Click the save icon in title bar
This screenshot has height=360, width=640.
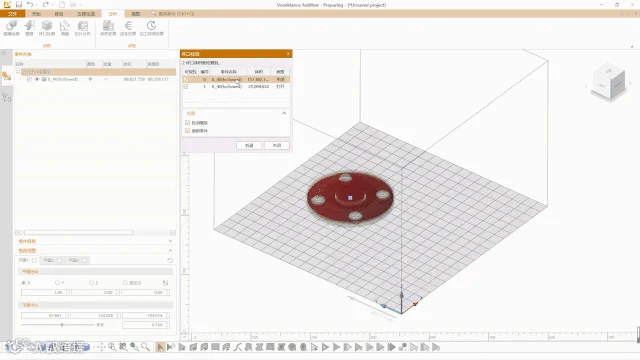click(19, 4)
